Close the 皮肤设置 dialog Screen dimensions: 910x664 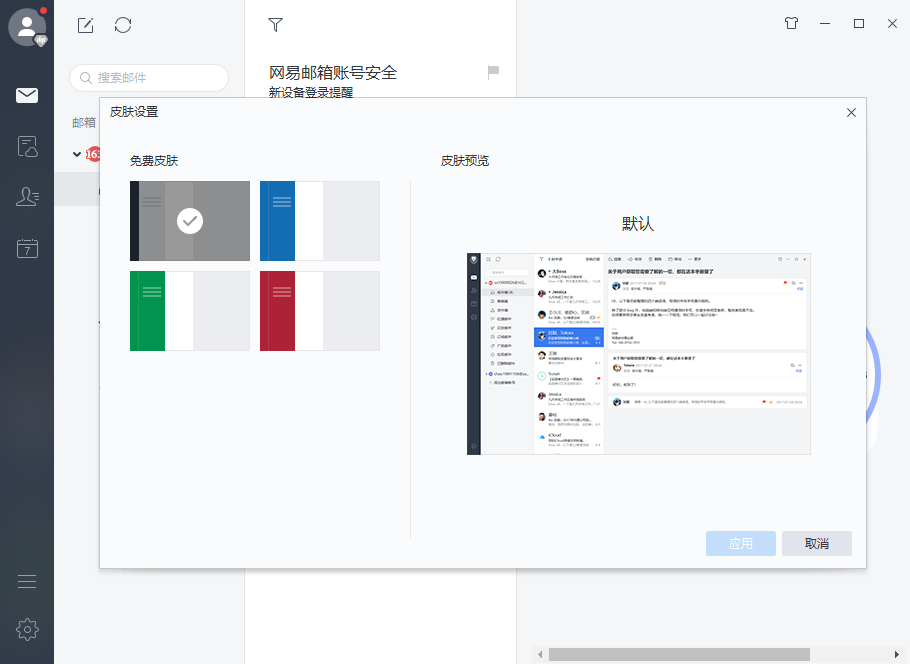point(851,112)
